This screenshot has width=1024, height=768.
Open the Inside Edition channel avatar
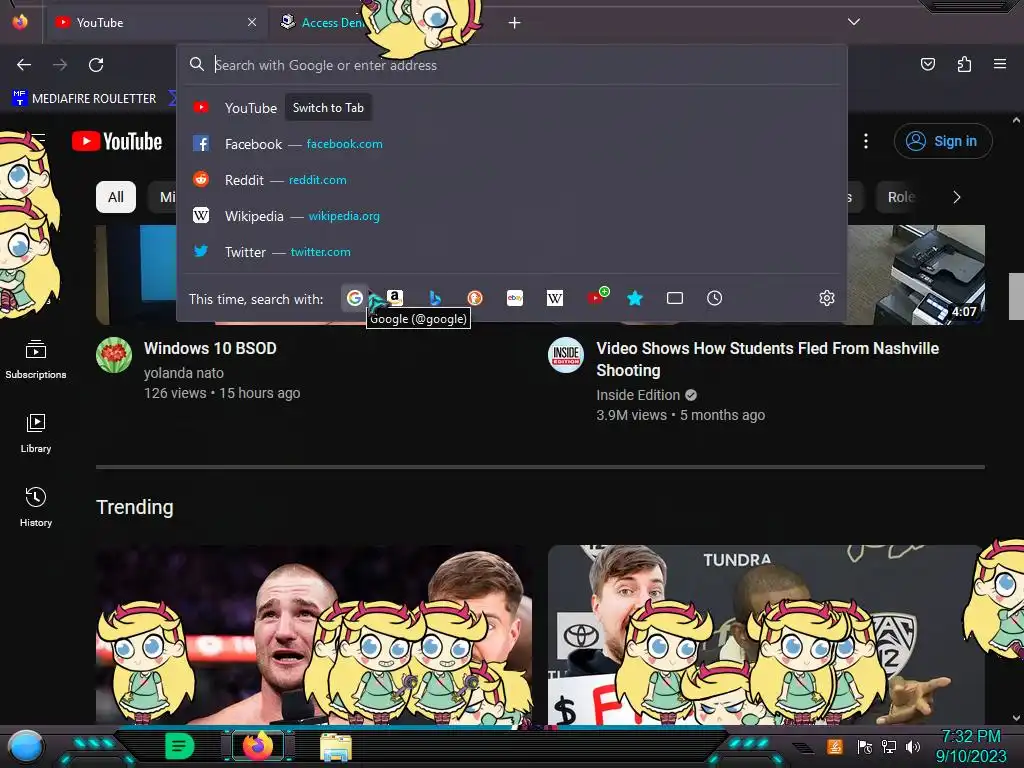(566, 355)
